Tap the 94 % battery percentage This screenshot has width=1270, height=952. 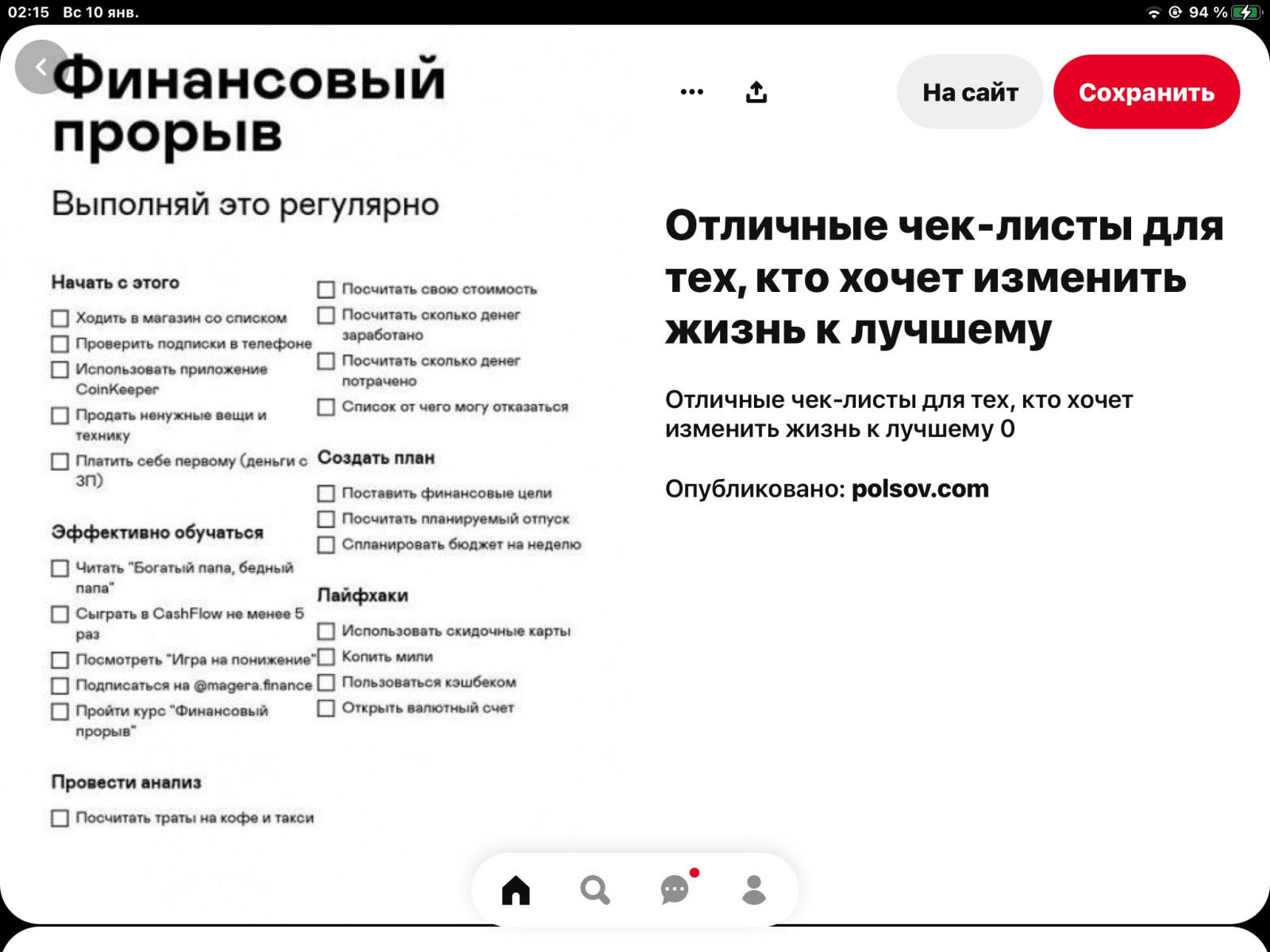pos(1208,13)
